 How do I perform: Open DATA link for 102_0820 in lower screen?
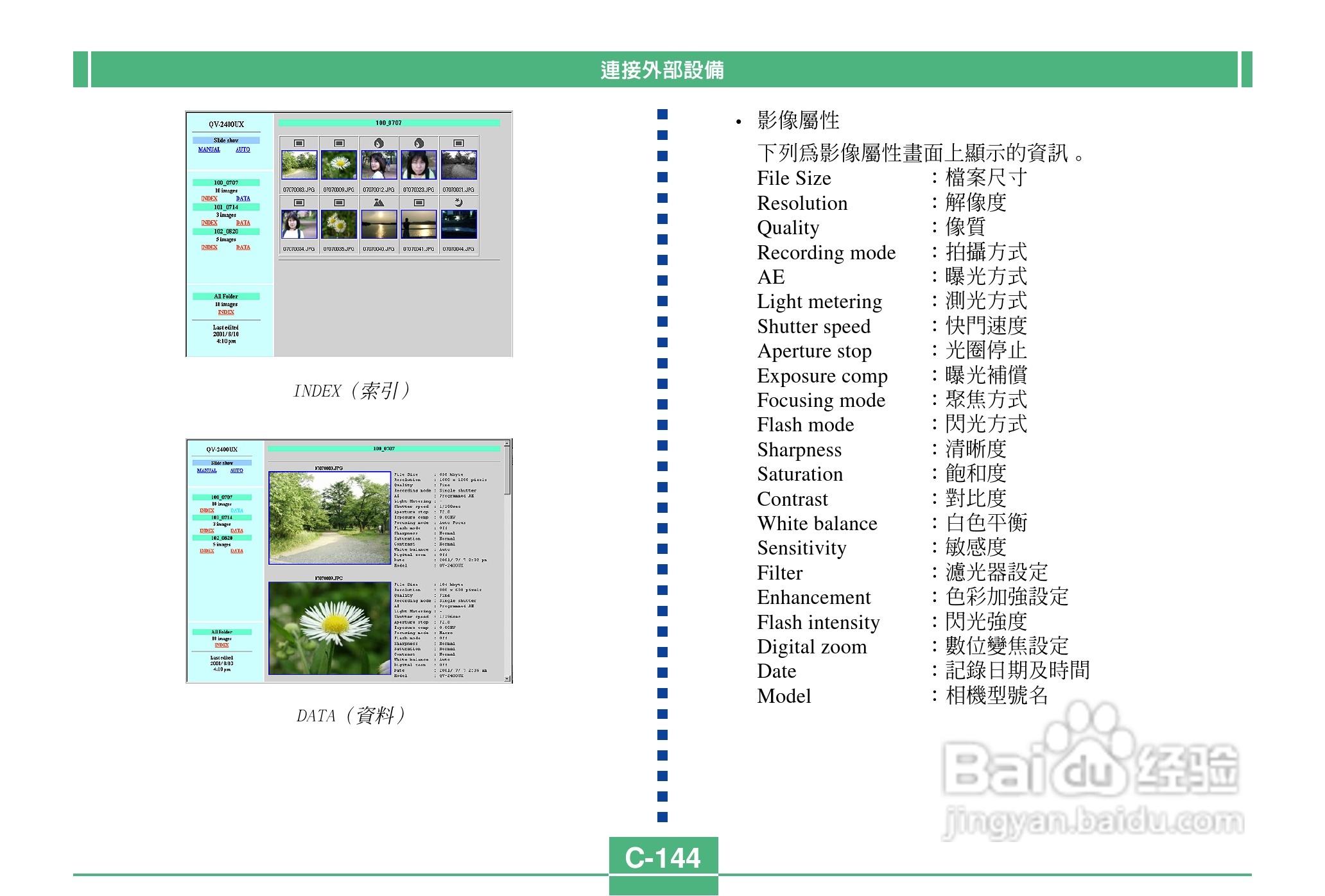click(236, 551)
